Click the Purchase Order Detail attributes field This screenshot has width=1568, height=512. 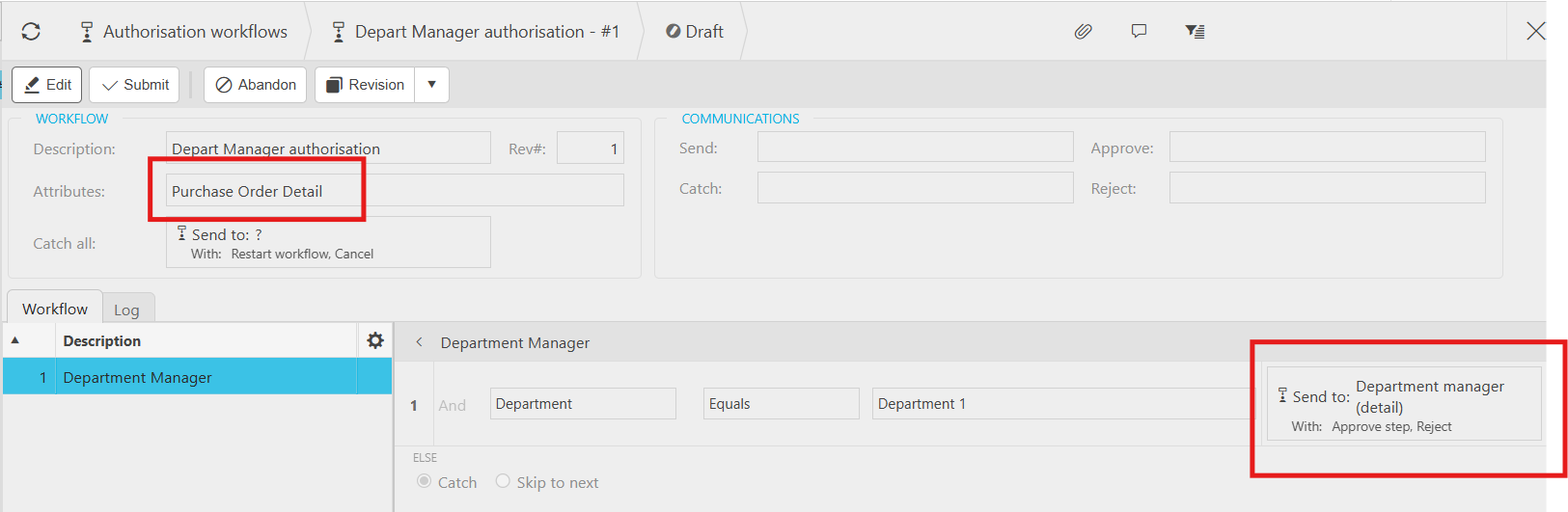pos(395,191)
